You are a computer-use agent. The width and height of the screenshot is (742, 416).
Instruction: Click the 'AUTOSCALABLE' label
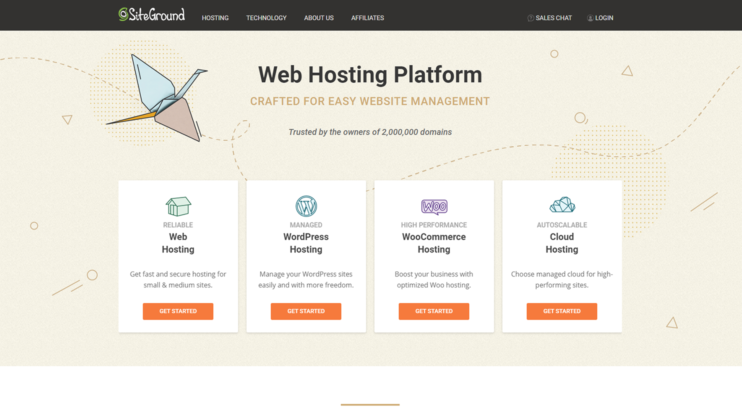pos(562,225)
